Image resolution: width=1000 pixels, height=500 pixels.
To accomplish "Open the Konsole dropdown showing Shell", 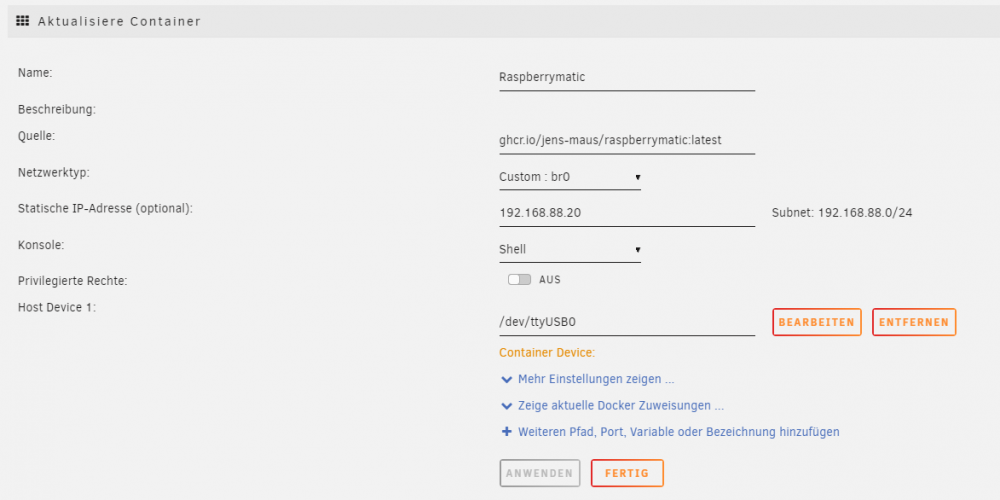I will [570, 250].
